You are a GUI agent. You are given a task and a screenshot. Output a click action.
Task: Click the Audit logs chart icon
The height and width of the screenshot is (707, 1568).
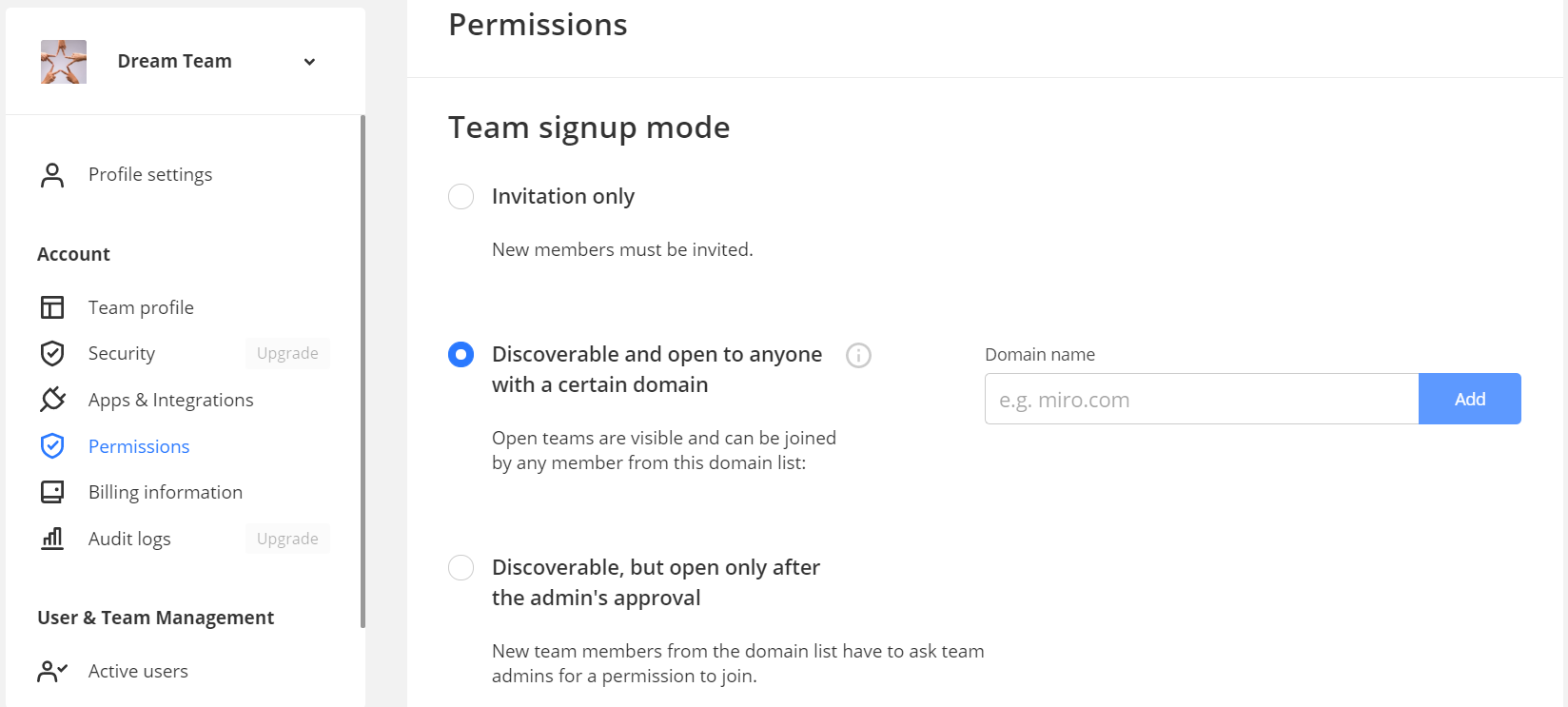(52, 539)
